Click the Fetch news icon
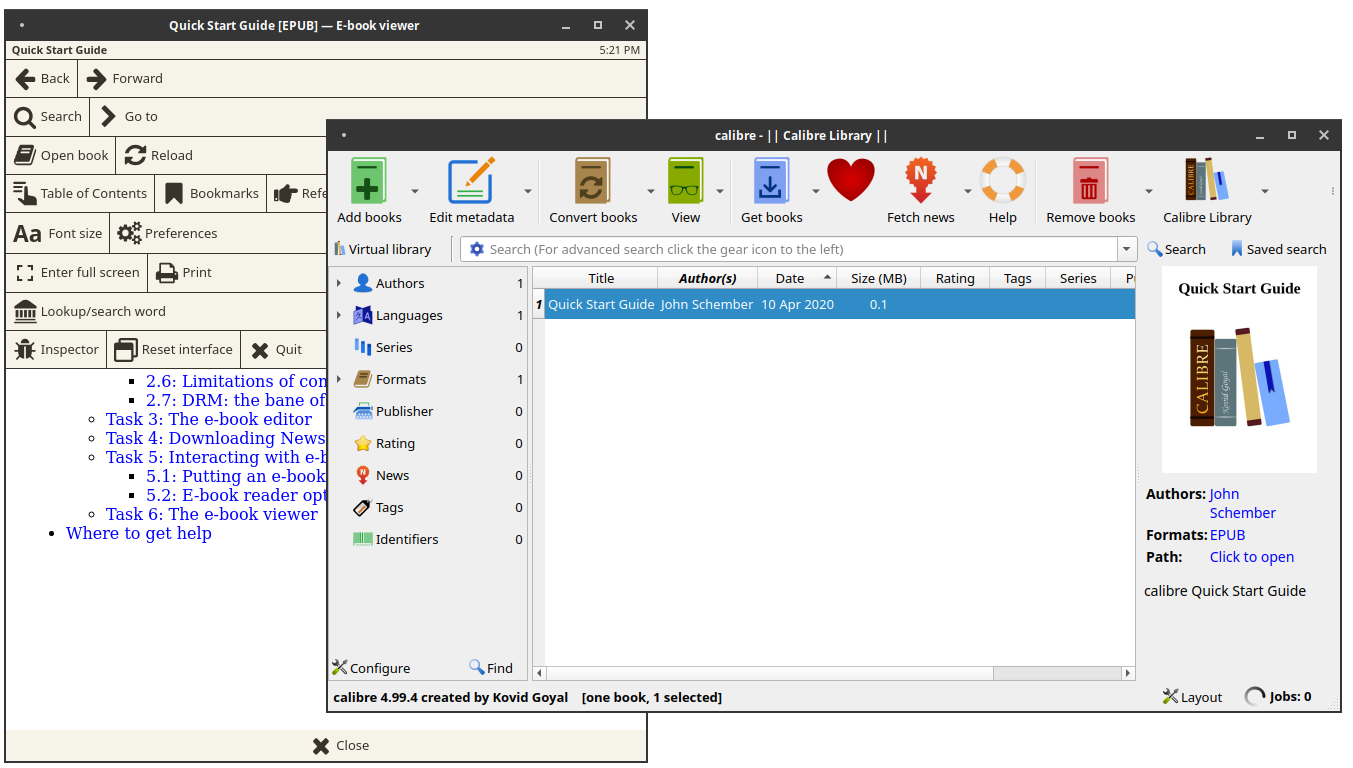This screenshot has width=1353, height=768. (x=920, y=182)
